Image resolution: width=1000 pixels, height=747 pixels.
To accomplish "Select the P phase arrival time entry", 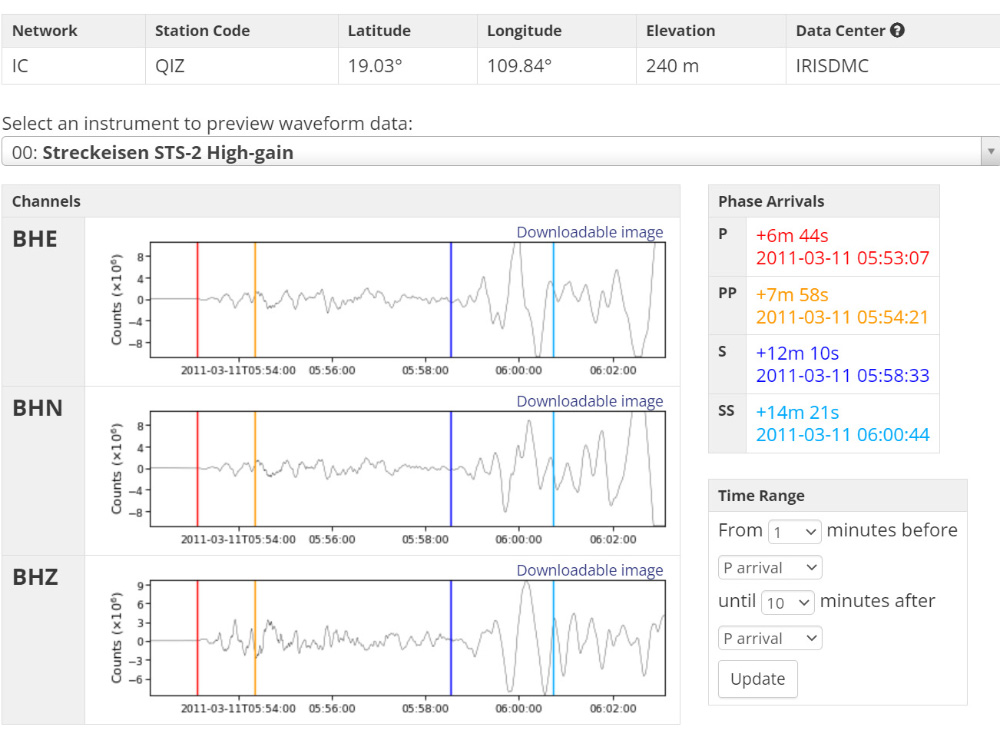I will pos(842,247).
